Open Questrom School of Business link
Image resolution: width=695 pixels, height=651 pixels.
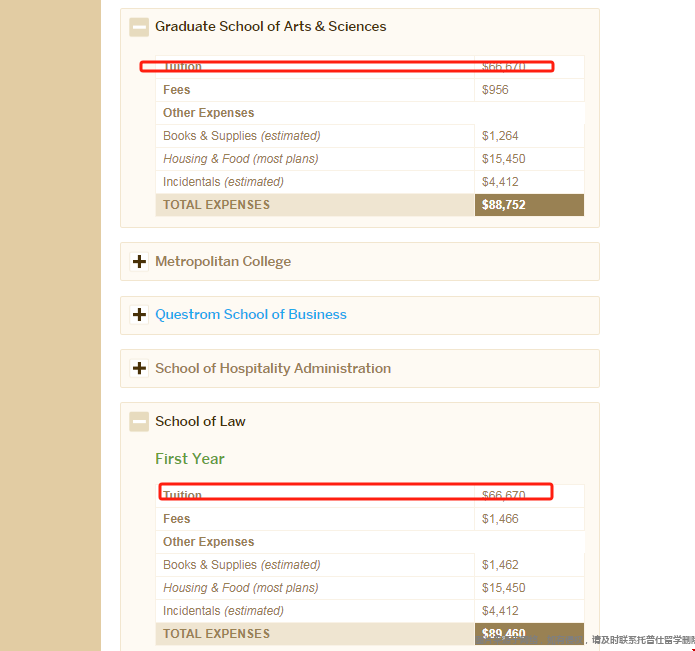click(x=251, y=314)
